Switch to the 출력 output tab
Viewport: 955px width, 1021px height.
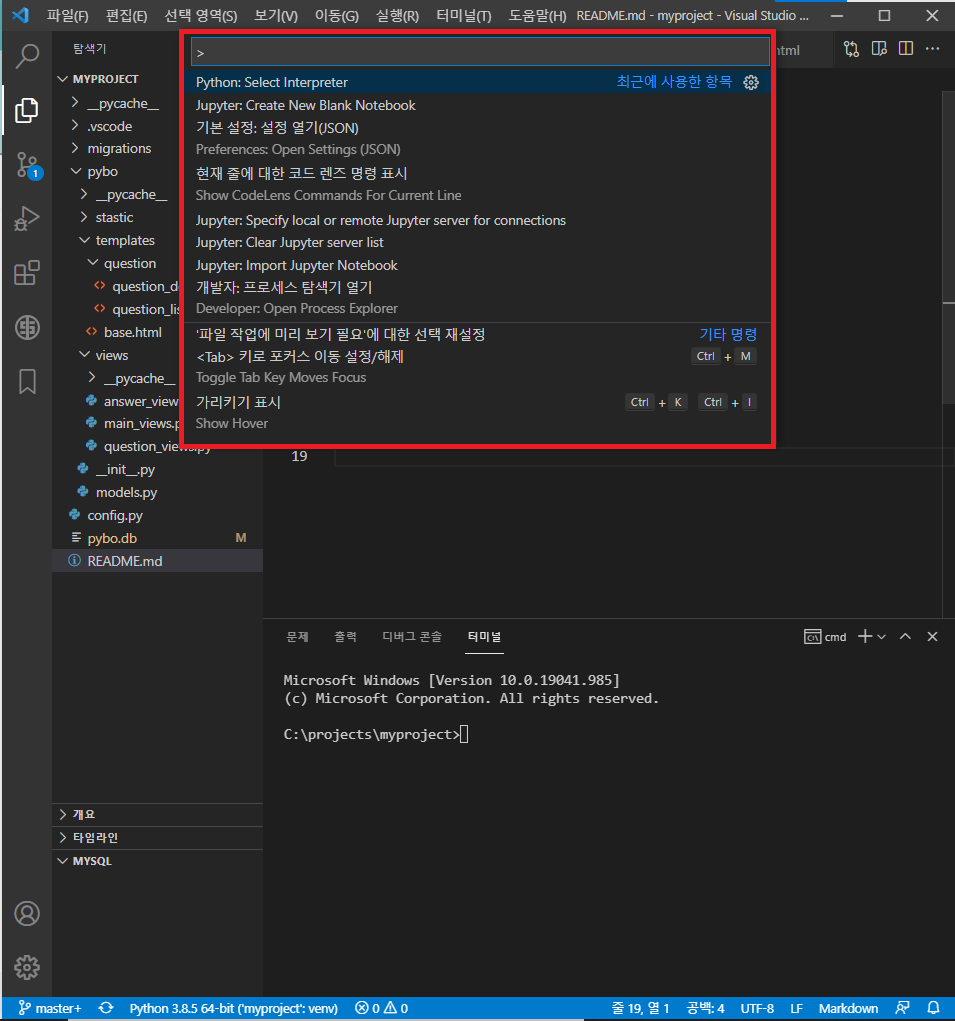pyautogui.click(x=345, y=637)
